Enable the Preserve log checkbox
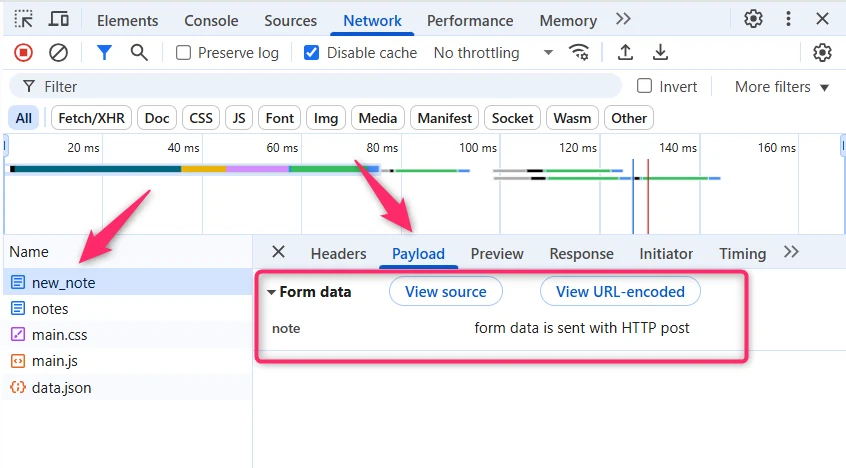Screen dimensions: 846x468 (x=183, y=53)
